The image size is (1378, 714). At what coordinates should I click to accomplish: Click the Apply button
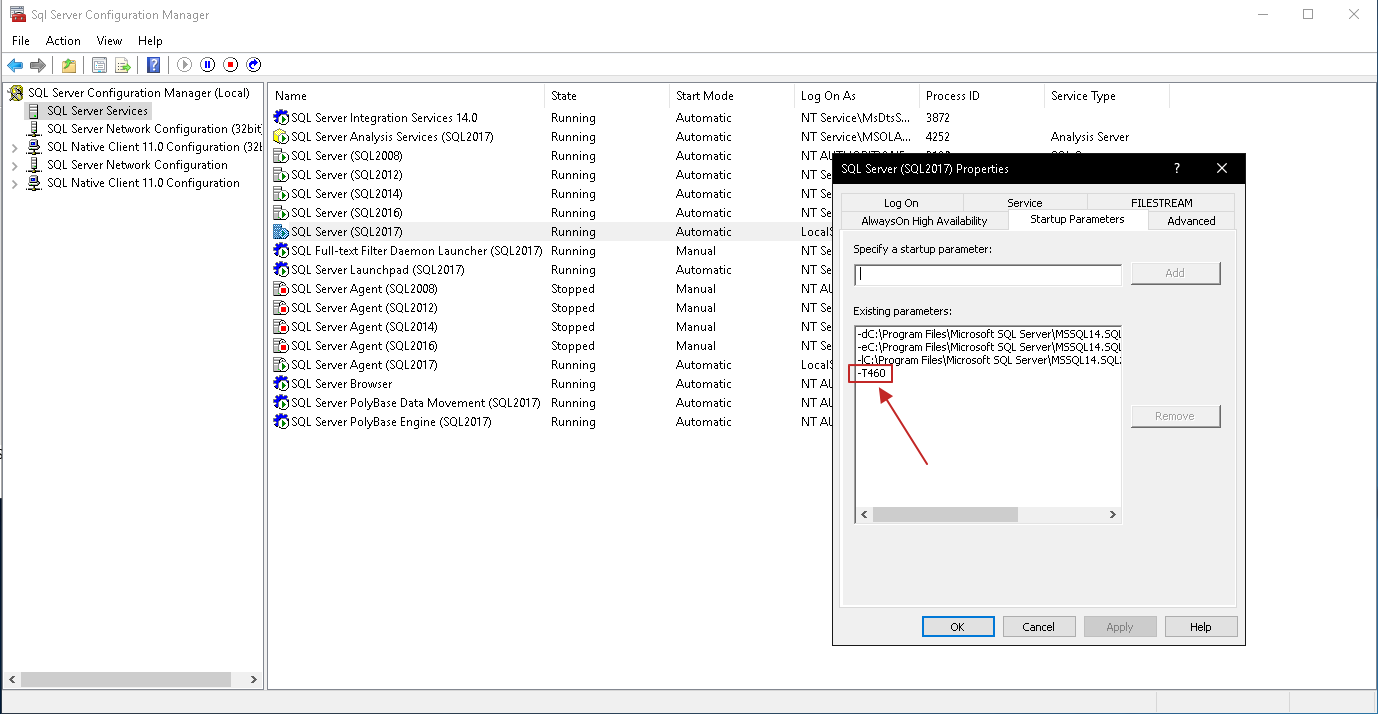coord(1120,627)
